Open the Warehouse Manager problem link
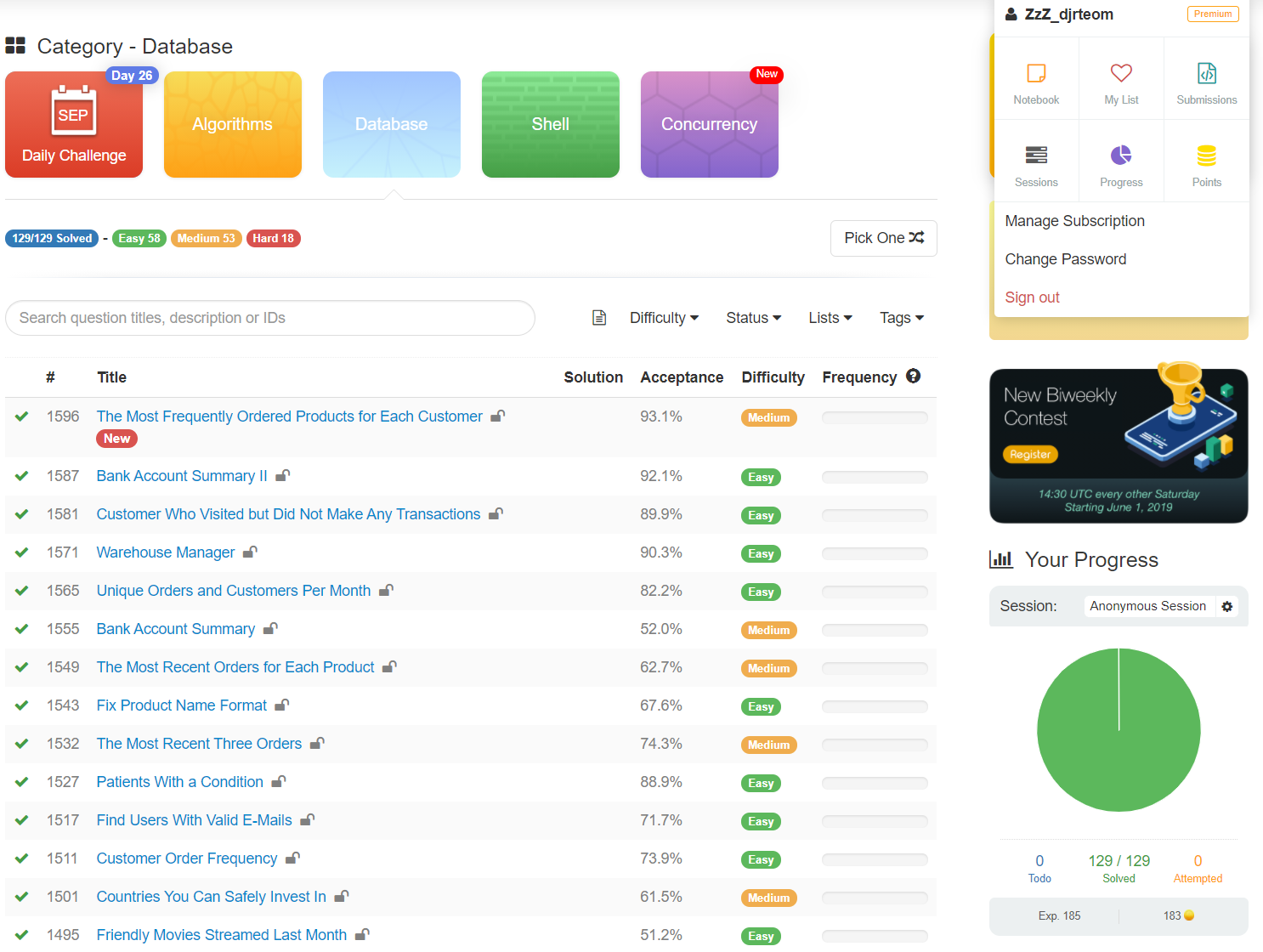 point(166,552)
